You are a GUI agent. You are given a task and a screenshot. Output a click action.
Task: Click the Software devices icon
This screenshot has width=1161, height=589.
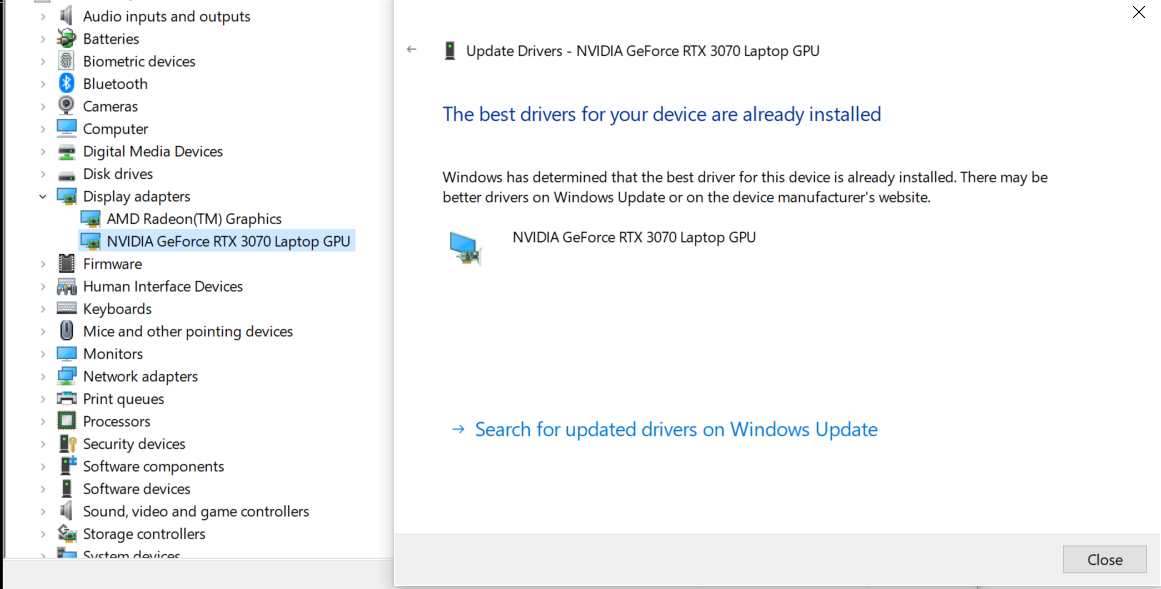pyautogui.click(x=67, y=489)
